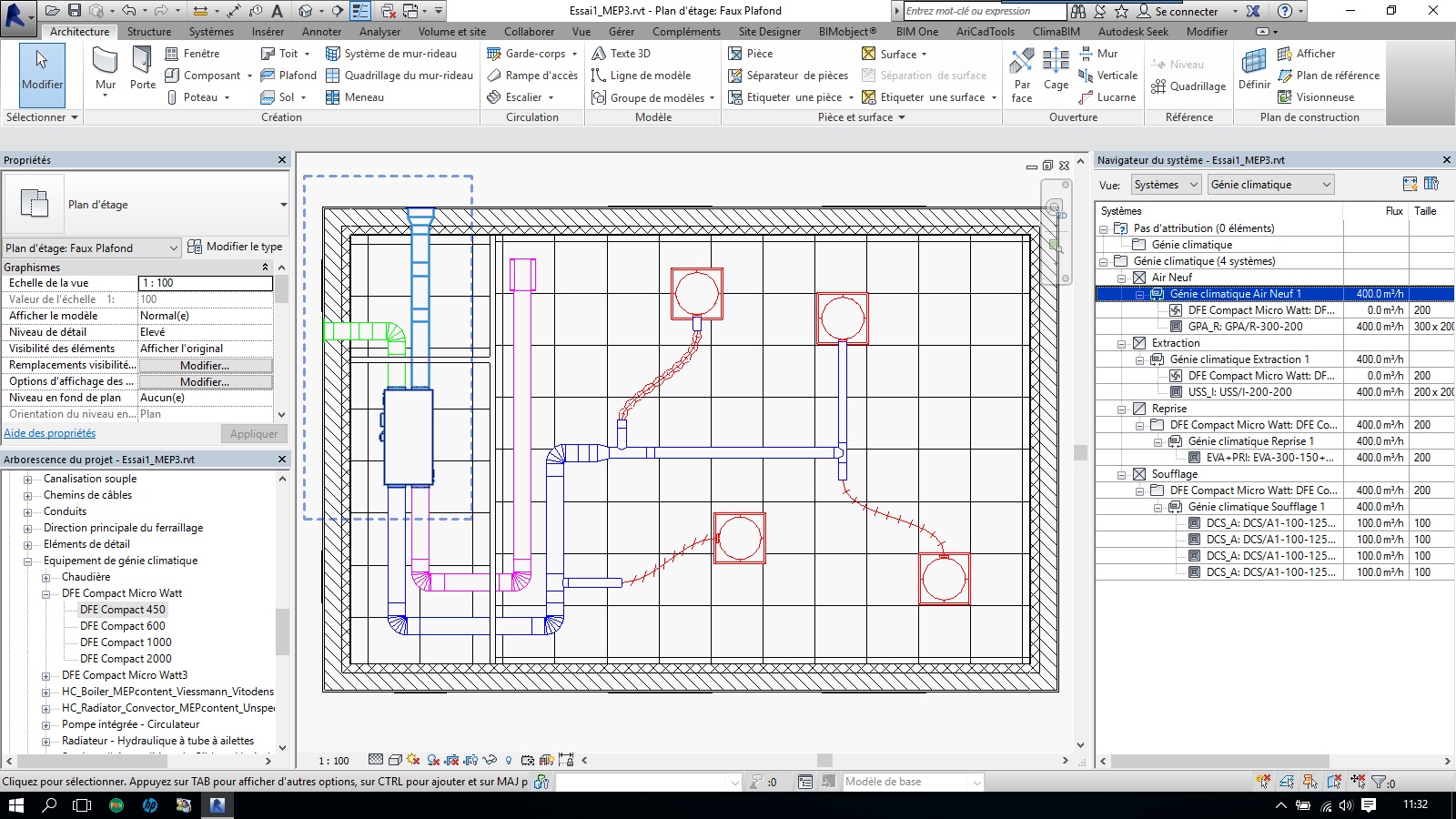Expand the Chaudière tree node

click(x=45, y=577)
